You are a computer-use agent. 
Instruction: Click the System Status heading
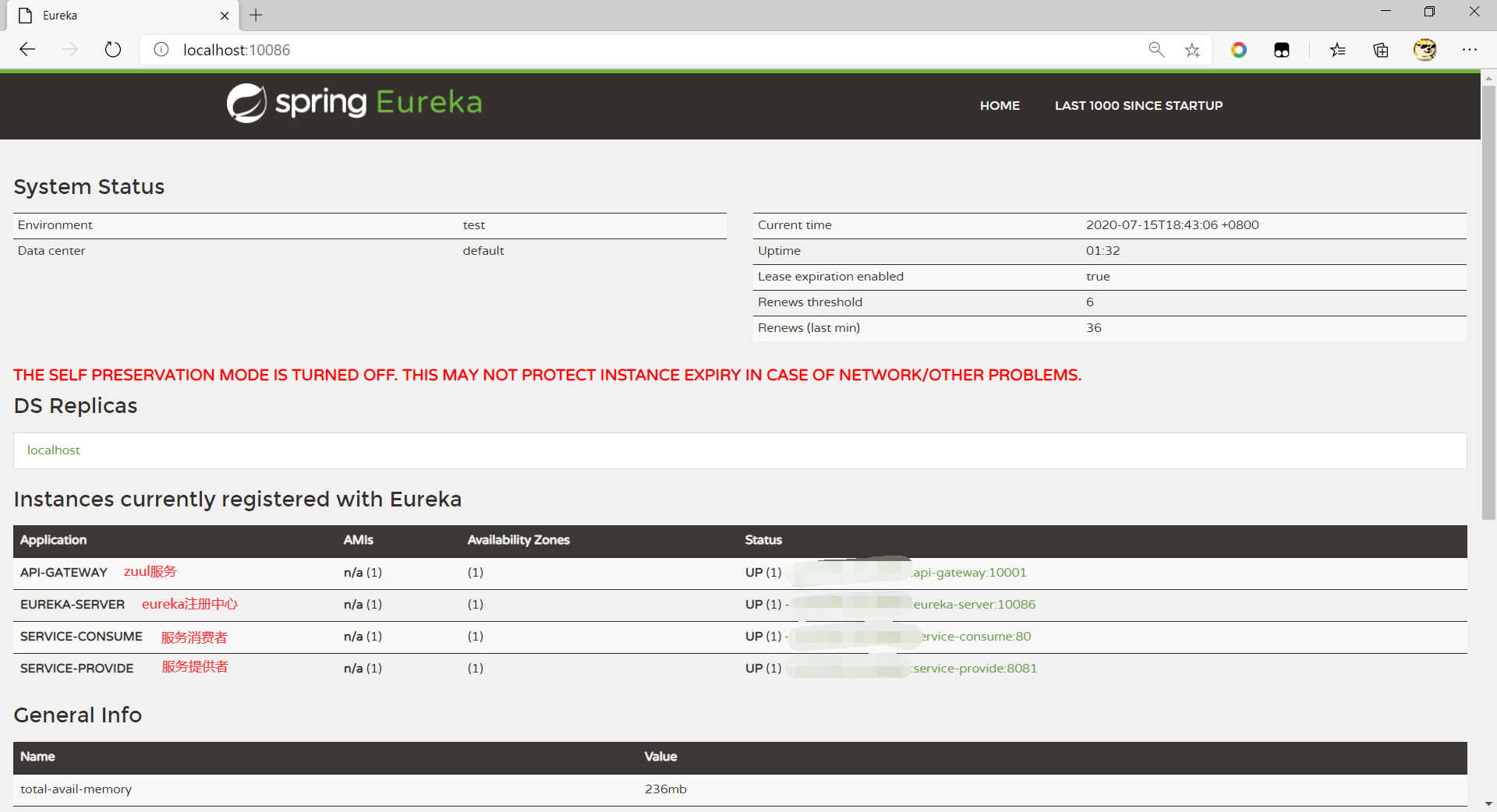click(x=89, y=187)
